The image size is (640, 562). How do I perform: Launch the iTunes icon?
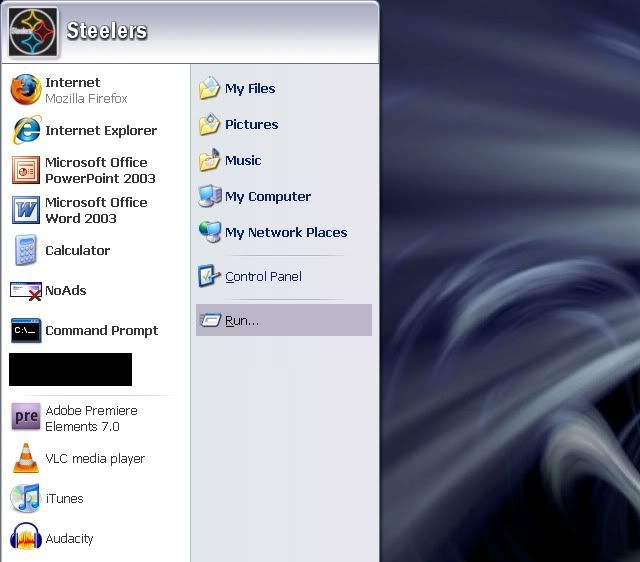point(25,498)
